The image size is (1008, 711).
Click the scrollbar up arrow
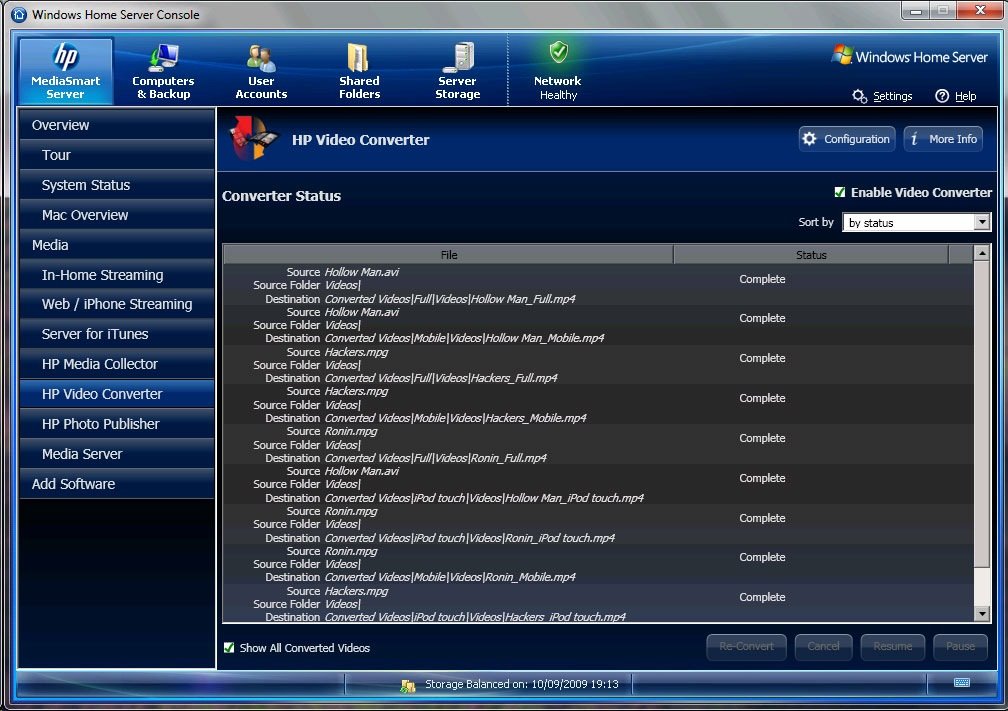tap(982, 253)
